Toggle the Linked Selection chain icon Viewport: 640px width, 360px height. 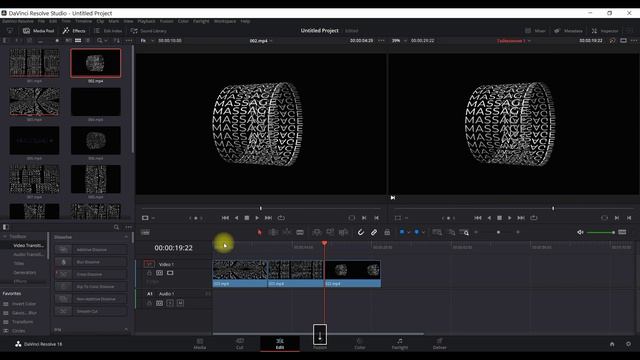coord(374,232)
